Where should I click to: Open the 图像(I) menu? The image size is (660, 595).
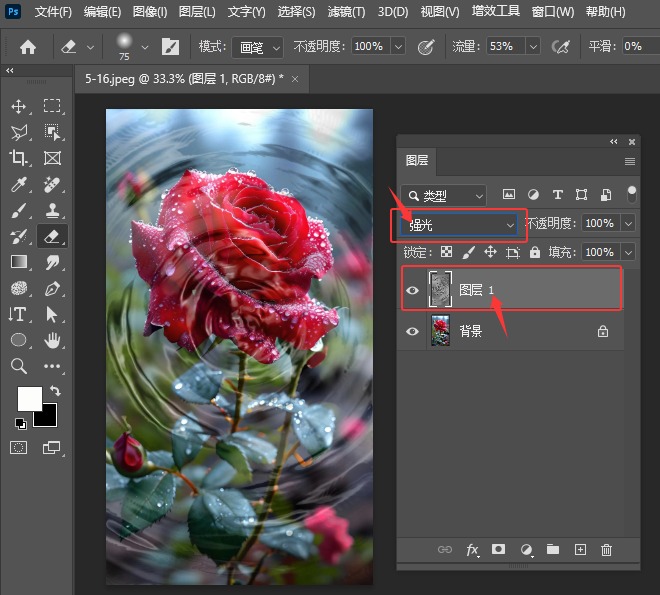tap(150, 11)
